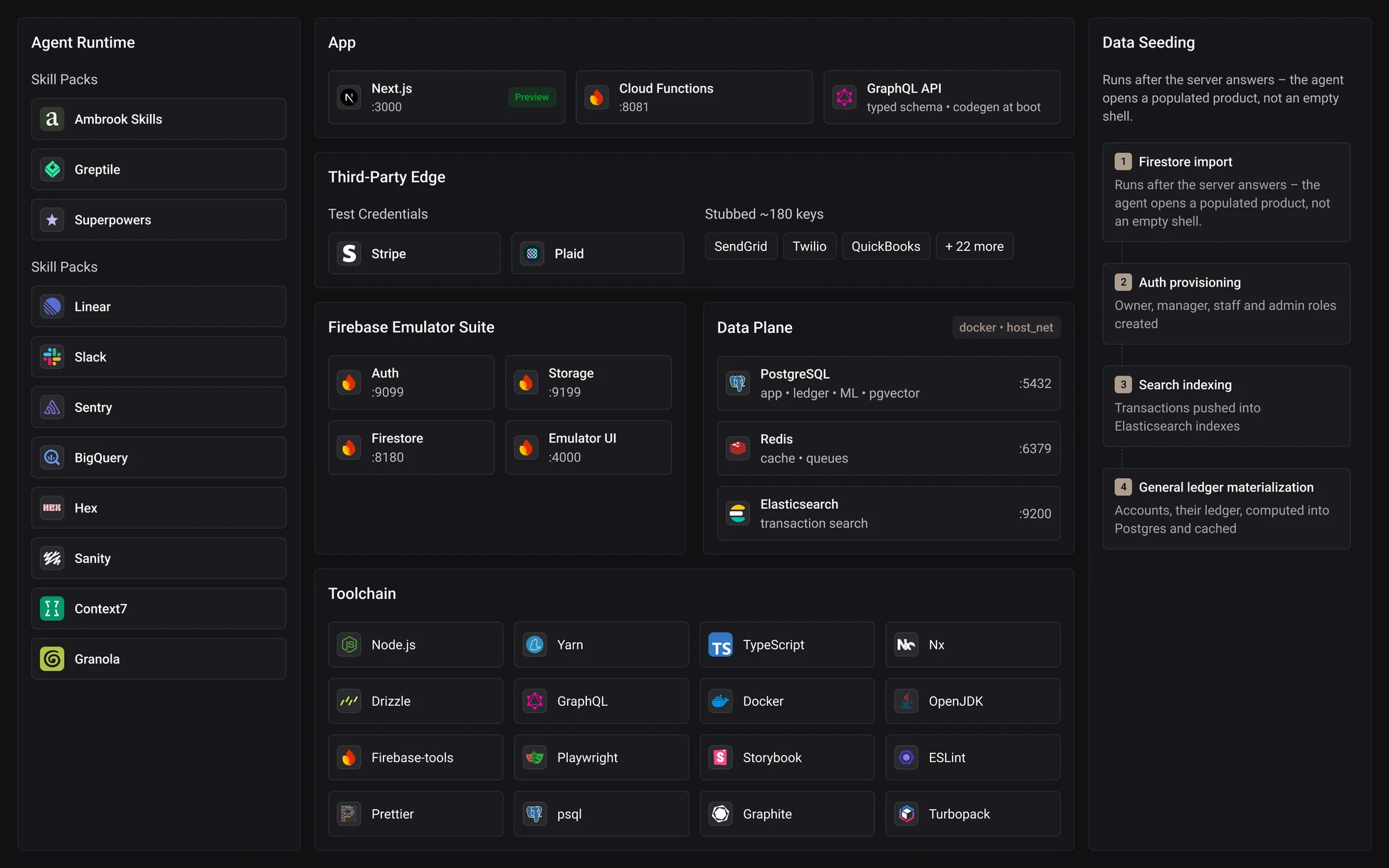Click the Greptile skill pack icon

click(x=52, y=169)
